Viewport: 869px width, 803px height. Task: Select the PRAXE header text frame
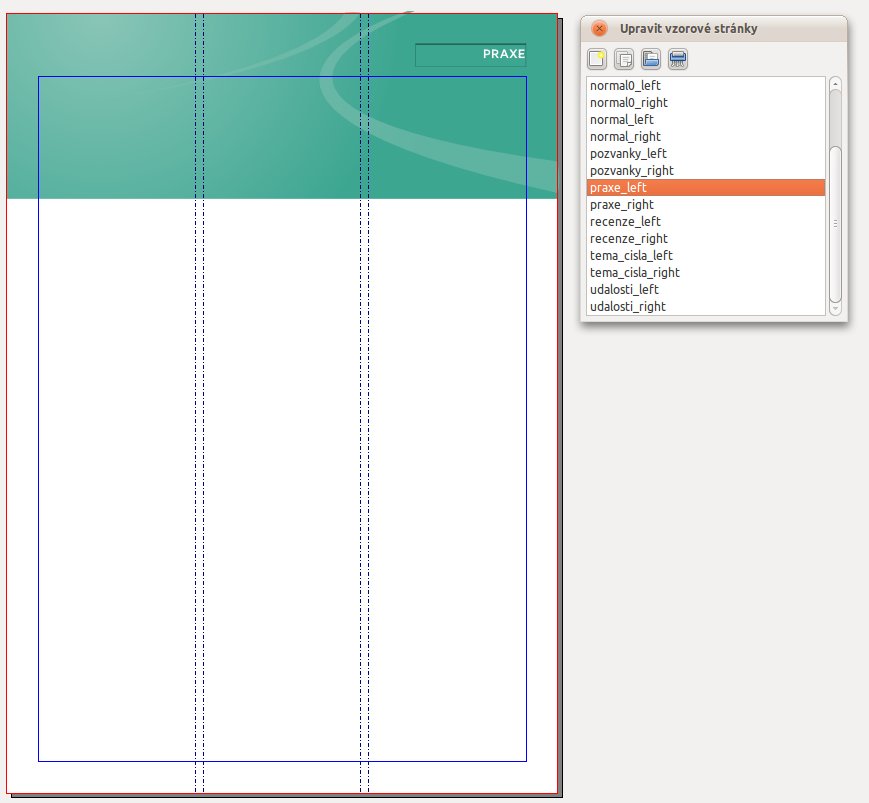tap(471, 55)
